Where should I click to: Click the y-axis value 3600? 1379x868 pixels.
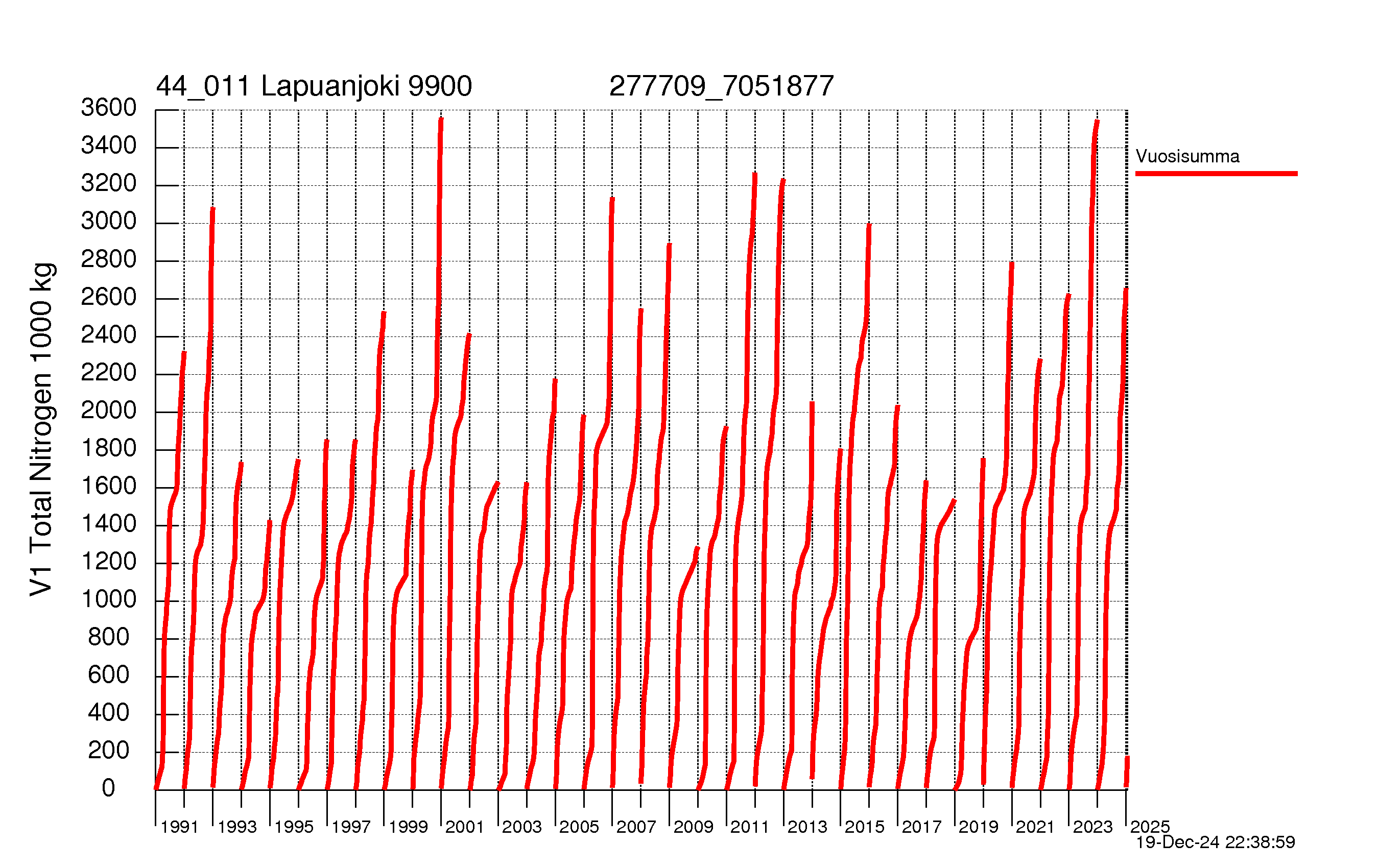[x=109, y=108]
